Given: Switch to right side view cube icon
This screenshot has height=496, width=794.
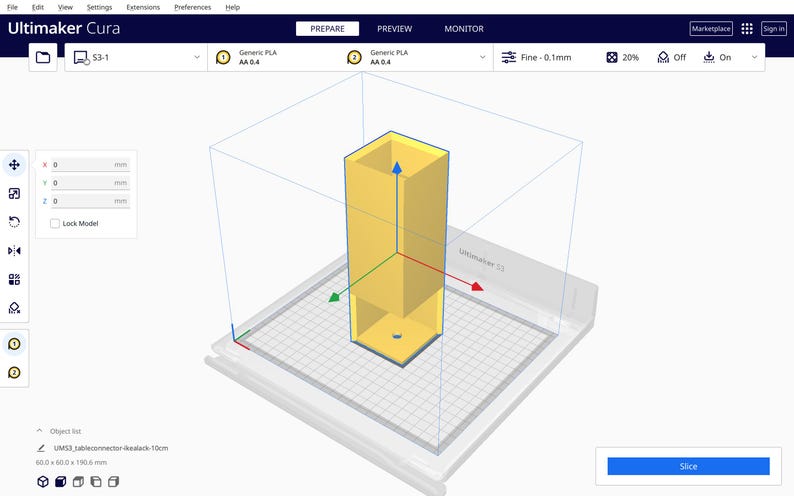Looking at the screenshot, I should coord(113,481).
